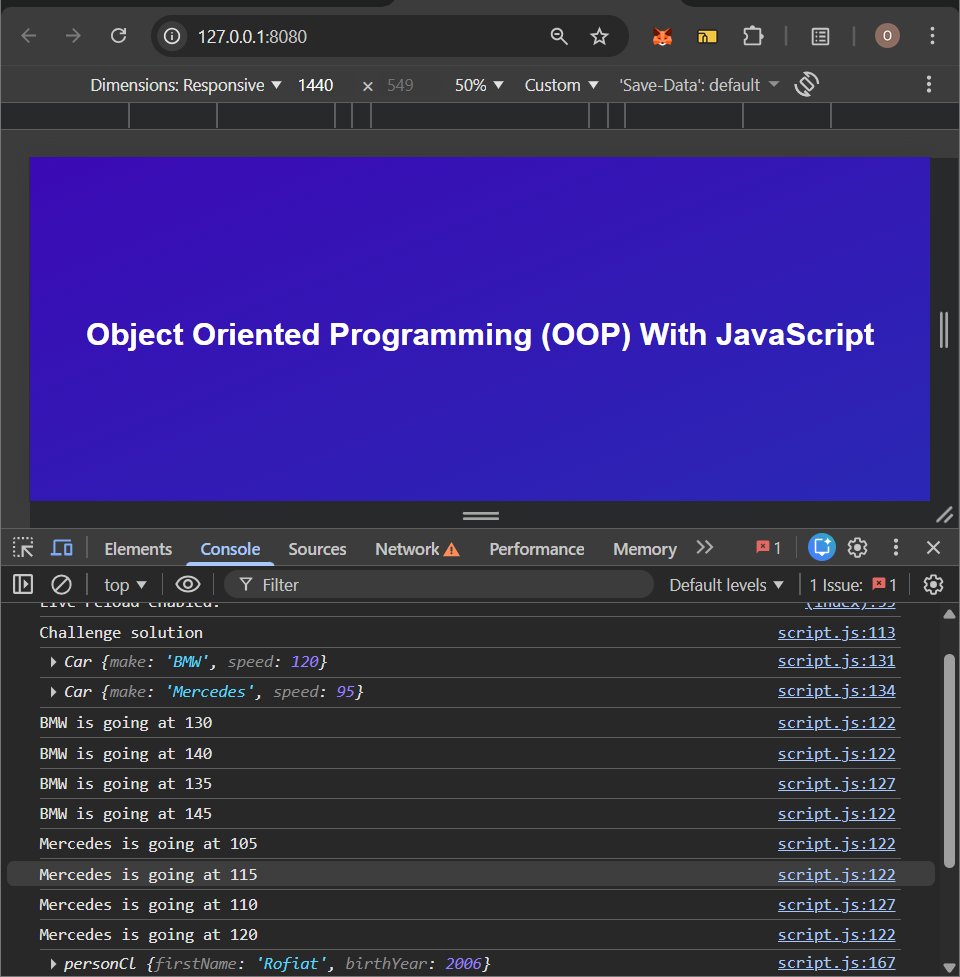960x977 pixels.
Task: Open the Default levels dropdown
Action: [725, 585]
